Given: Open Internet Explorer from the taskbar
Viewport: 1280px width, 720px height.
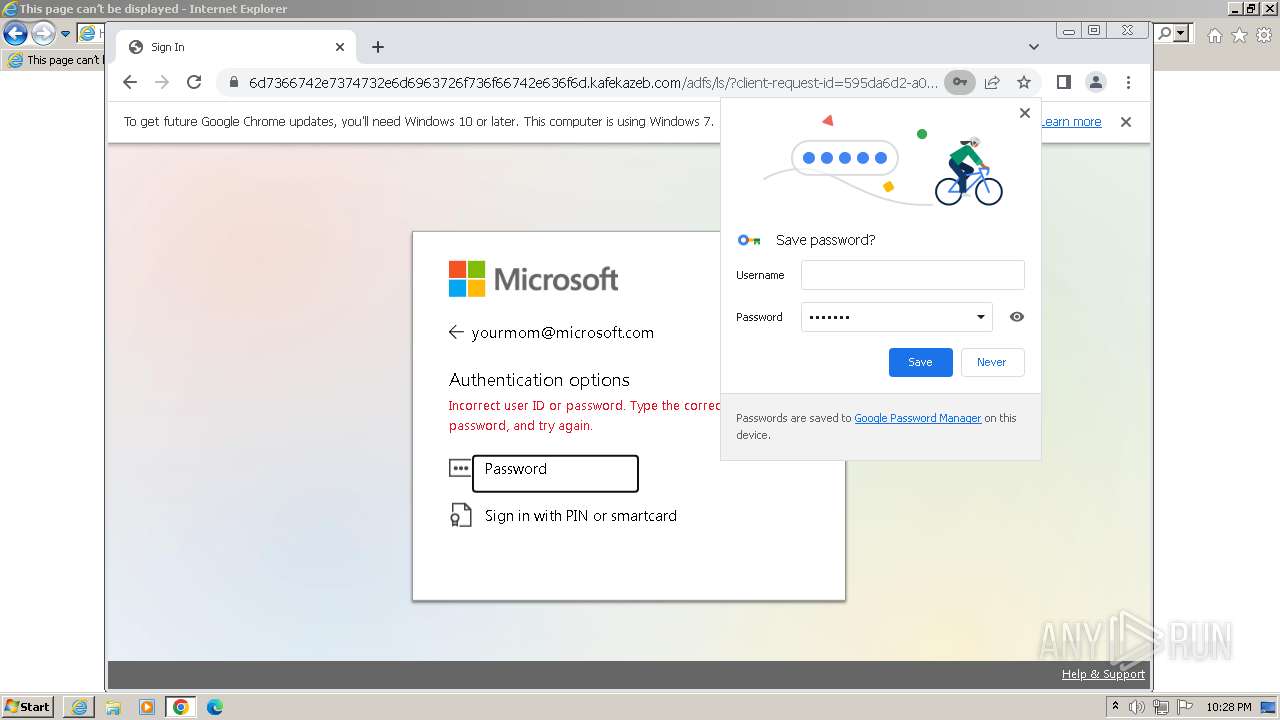Looking at the screenshot, I should point(79,707).
